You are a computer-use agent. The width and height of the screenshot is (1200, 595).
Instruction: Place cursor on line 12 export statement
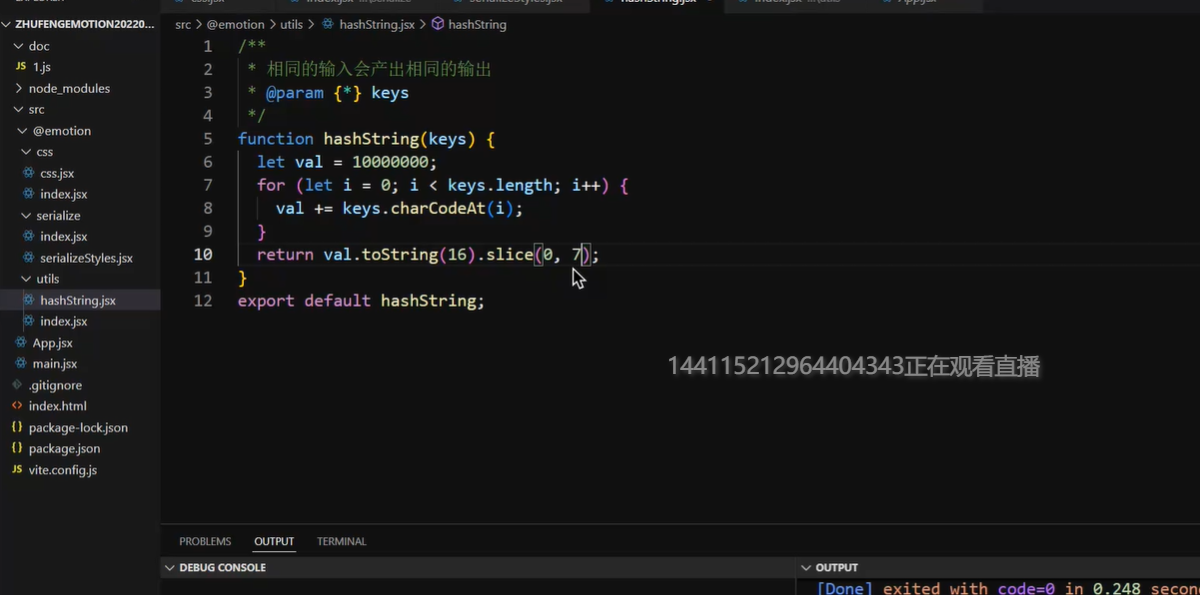point(360,301)
